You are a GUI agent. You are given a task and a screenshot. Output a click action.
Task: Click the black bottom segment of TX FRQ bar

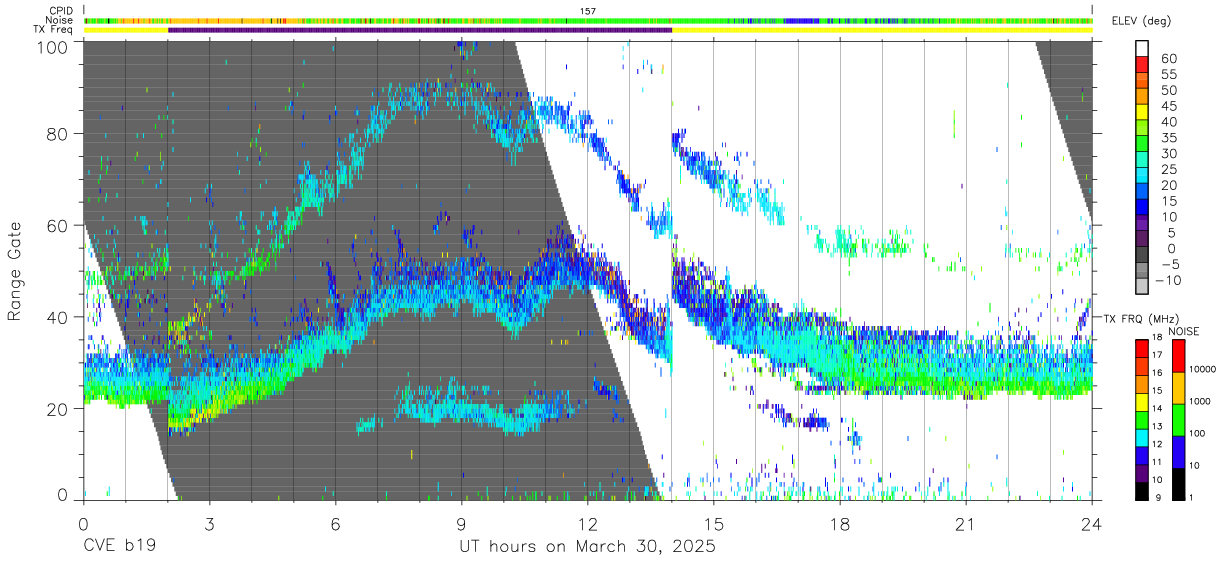[x=1141, y=489]
